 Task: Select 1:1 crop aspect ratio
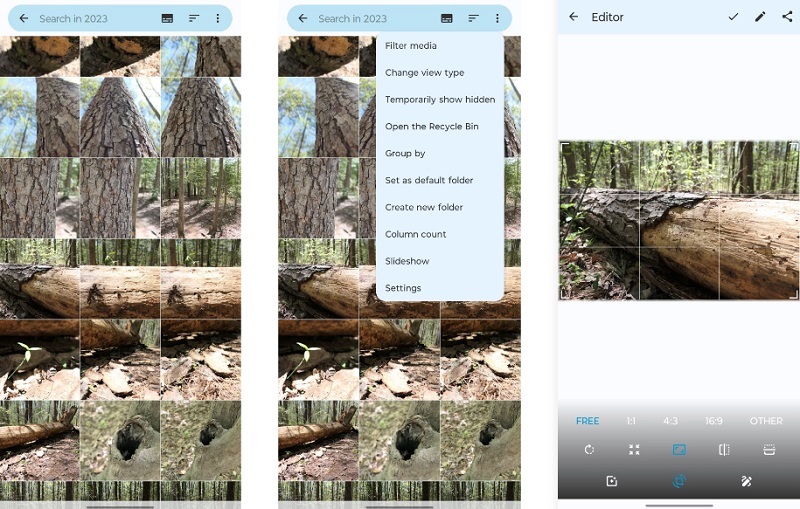tap(631, 421)
